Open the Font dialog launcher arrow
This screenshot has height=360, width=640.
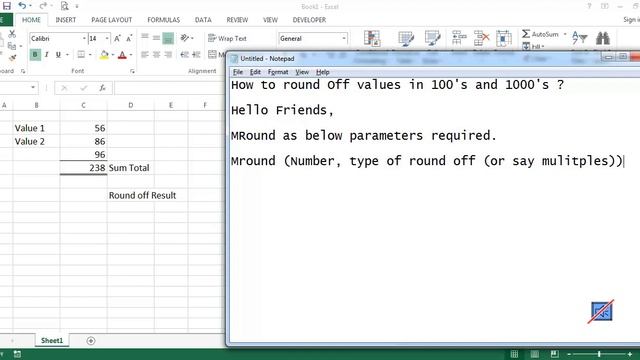(x=132, y=71)
